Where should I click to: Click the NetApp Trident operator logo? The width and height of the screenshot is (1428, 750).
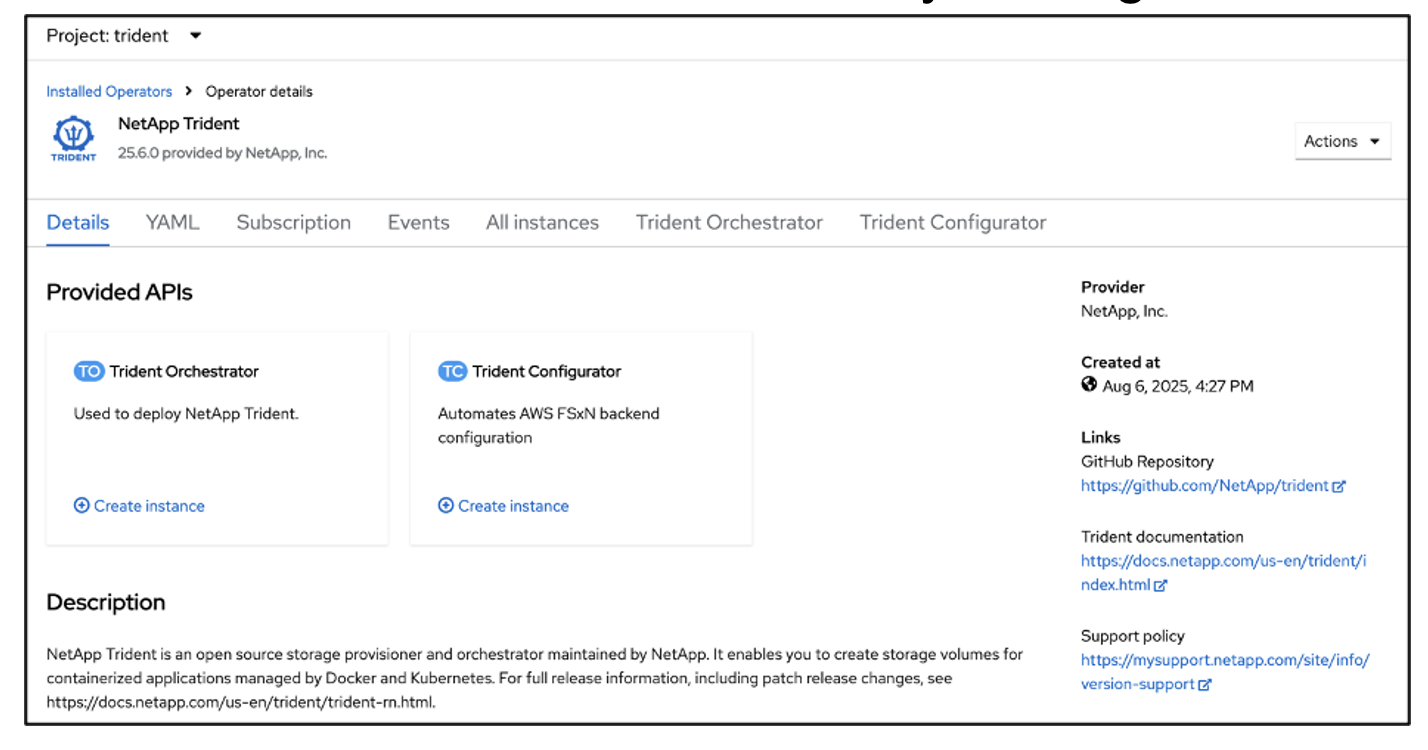[x=73, y=137]
